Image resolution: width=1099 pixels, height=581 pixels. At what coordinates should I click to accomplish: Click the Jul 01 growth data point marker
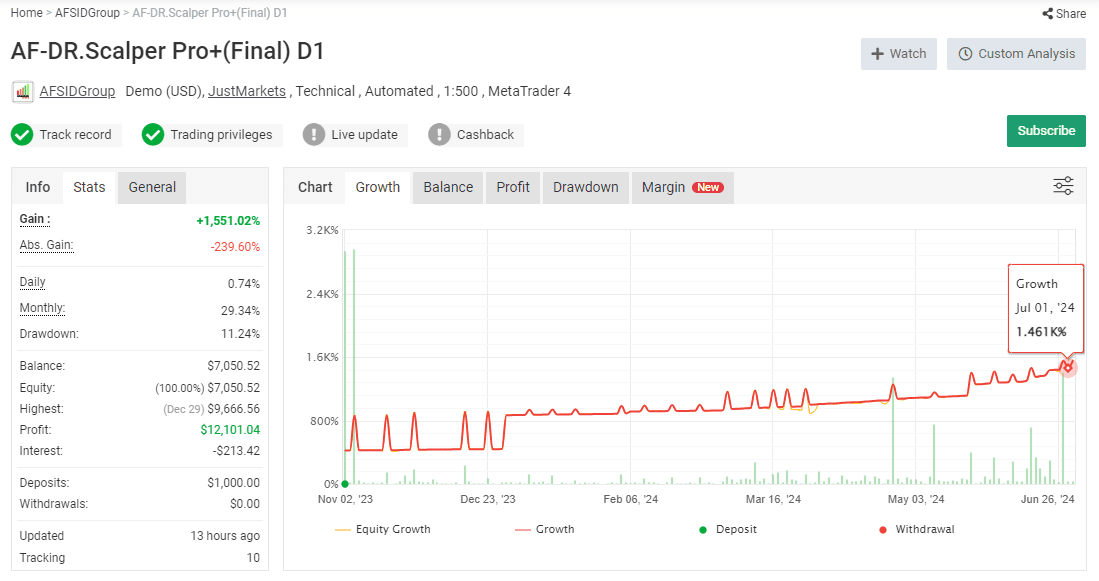1067,367
